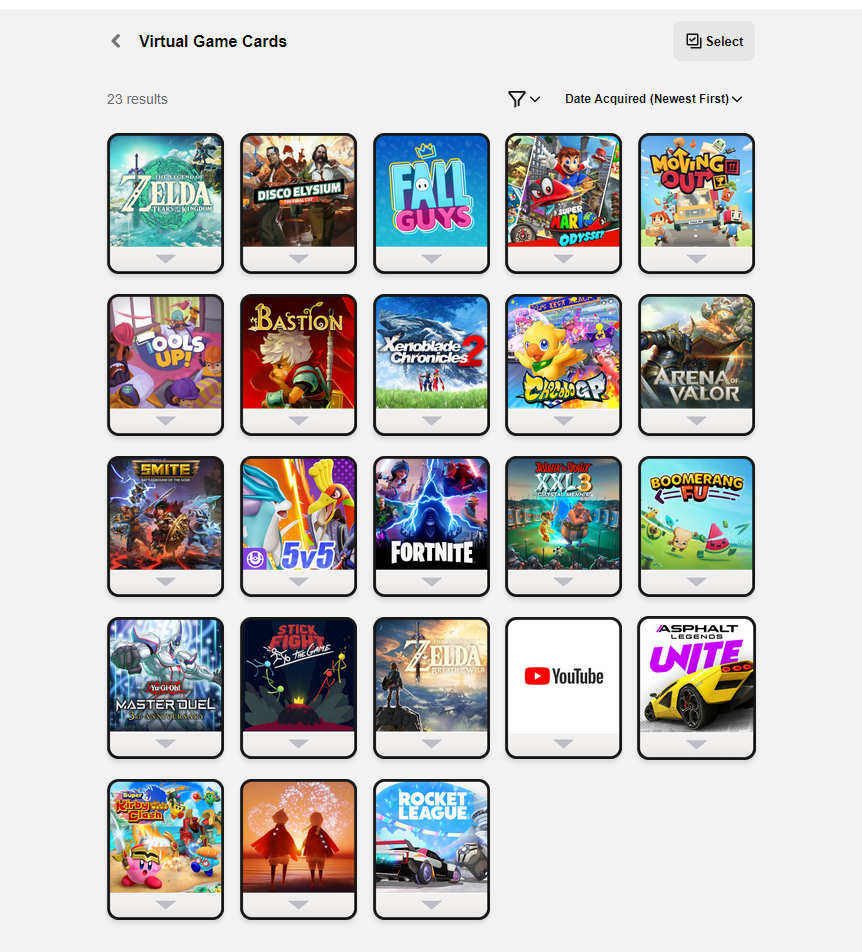Open the Fall Guys game card
Viewport: 862px width, 952px height.
point(431,191)
